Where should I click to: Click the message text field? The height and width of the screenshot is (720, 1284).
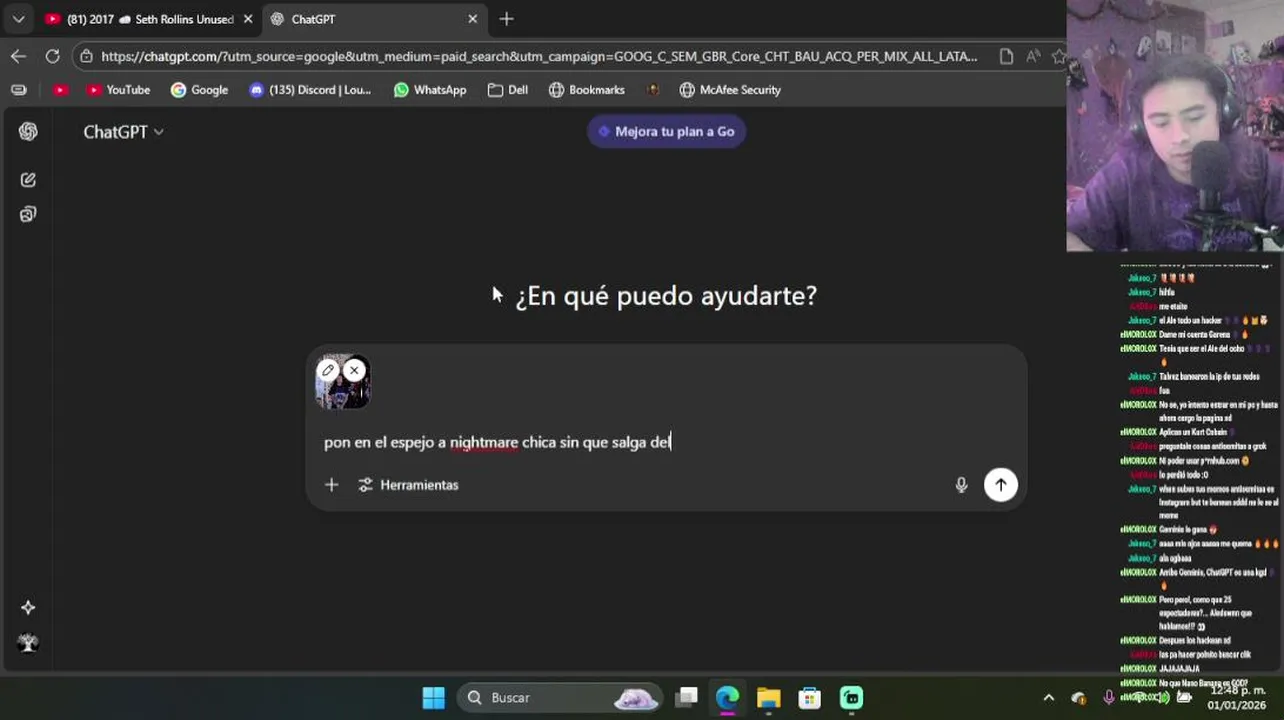tap(665, 442)
